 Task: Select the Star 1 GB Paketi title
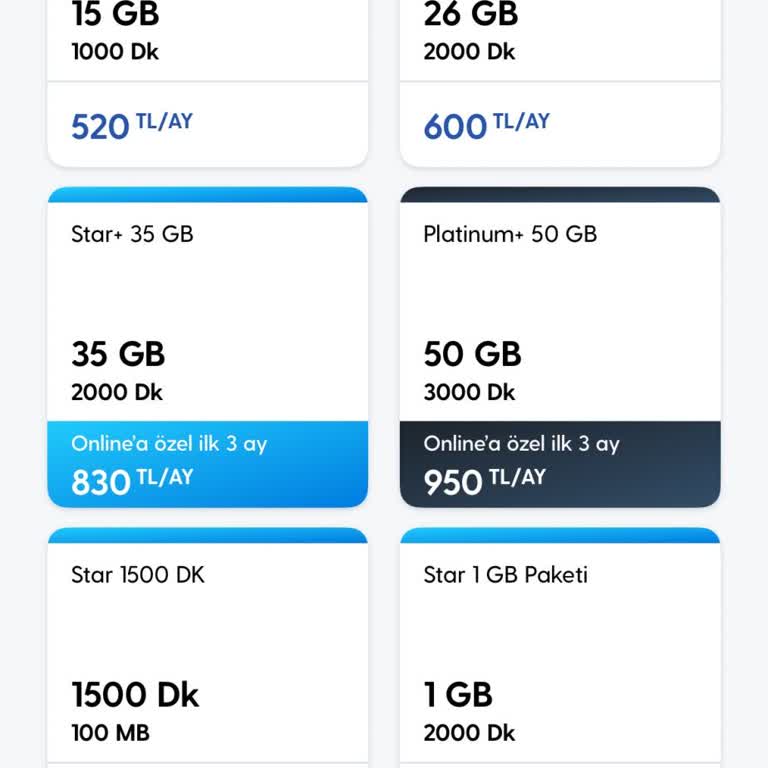click(x=505, y=575)
